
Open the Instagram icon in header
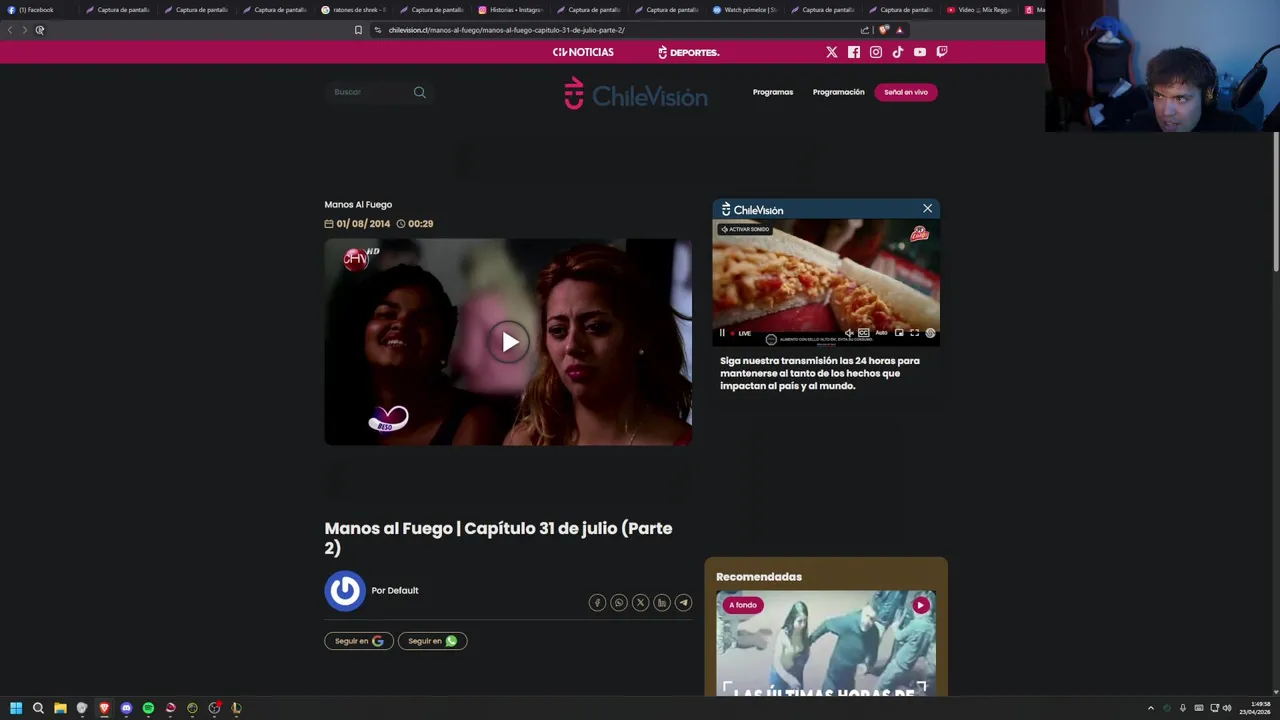(x=875, y=52)
